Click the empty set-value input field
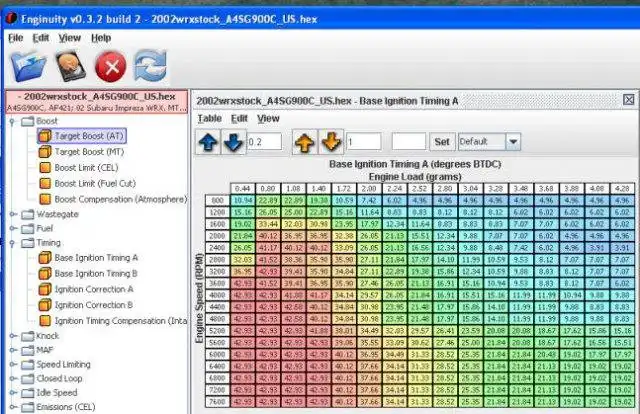 pyautogui.click(x=409, y=142)
